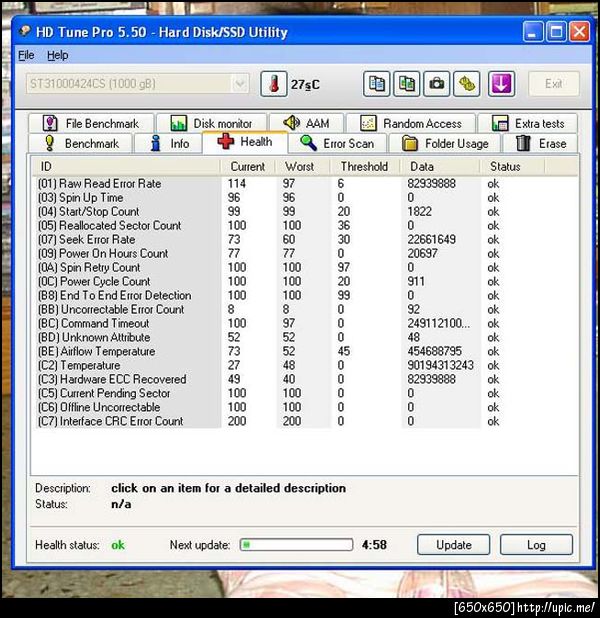The image size is (600, 618).
Task: Save screenshot with camera icon
Action: (436, 84)
